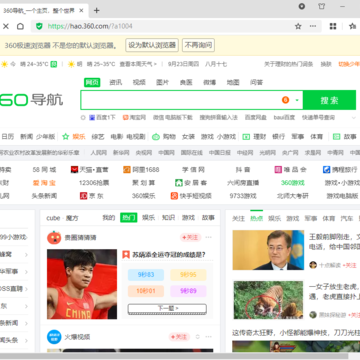Click the round dark icon in title bar
The height and width of the screenshot is (360, 360).
tap(302, 6)
